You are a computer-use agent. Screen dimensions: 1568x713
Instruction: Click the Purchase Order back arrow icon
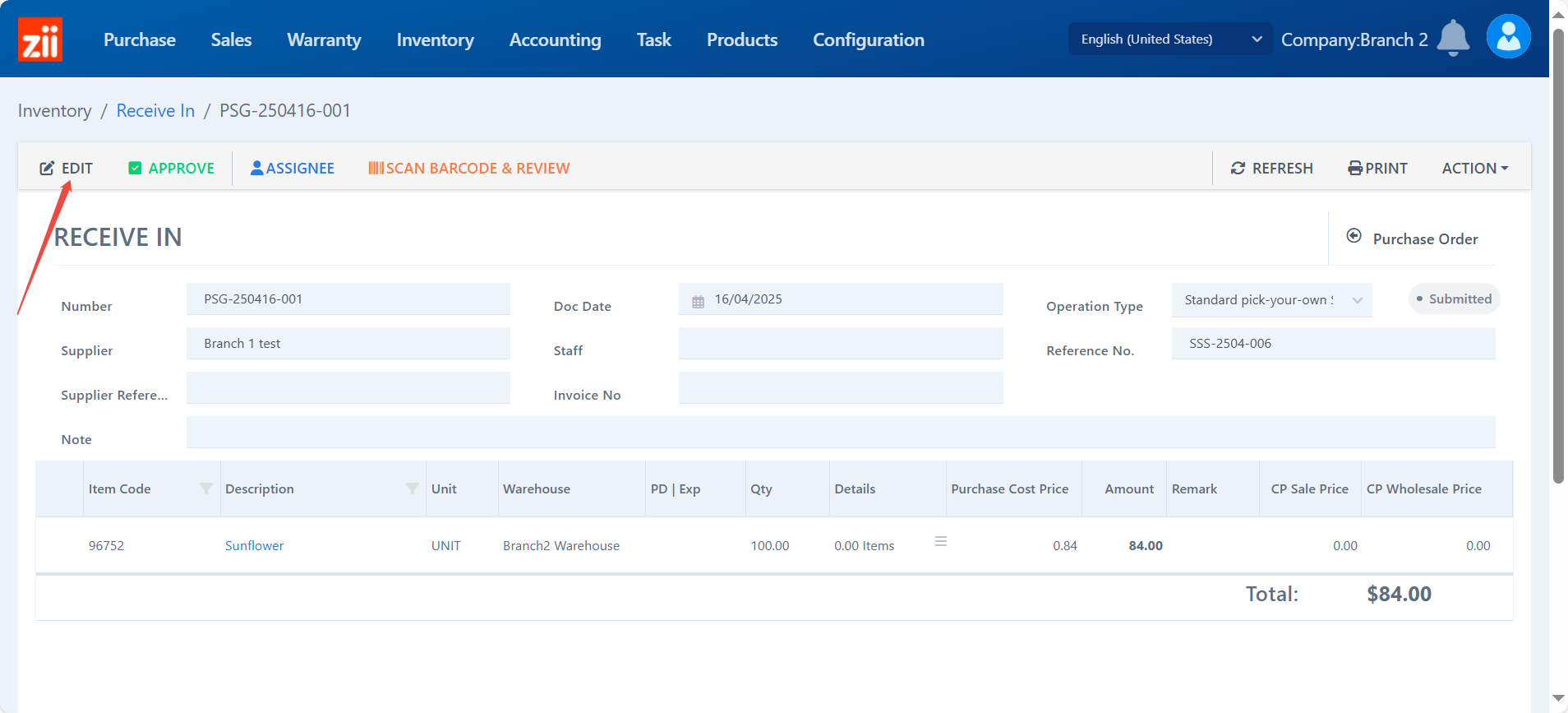coord(1354,237)
